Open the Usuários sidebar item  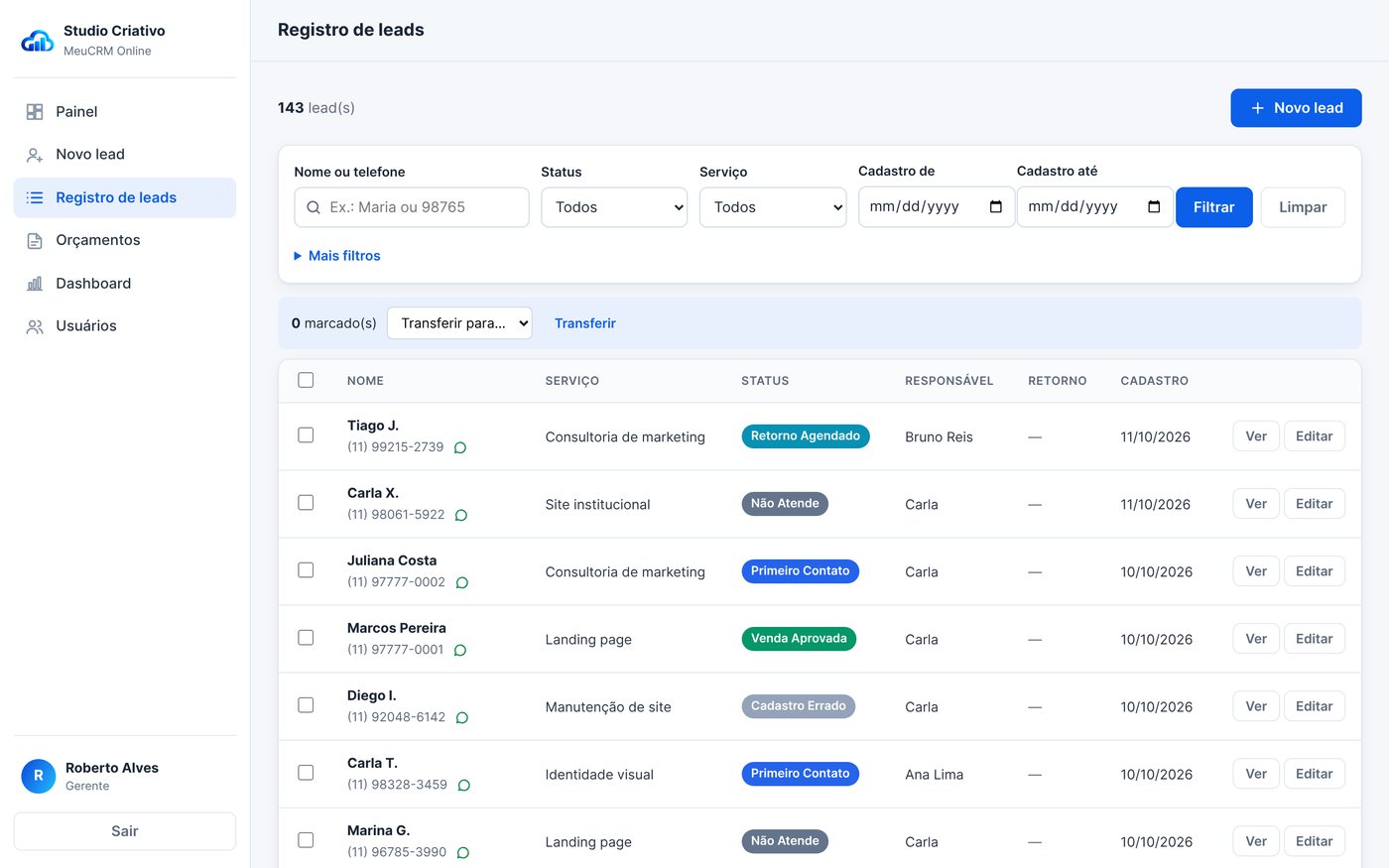tap(125, 326)
